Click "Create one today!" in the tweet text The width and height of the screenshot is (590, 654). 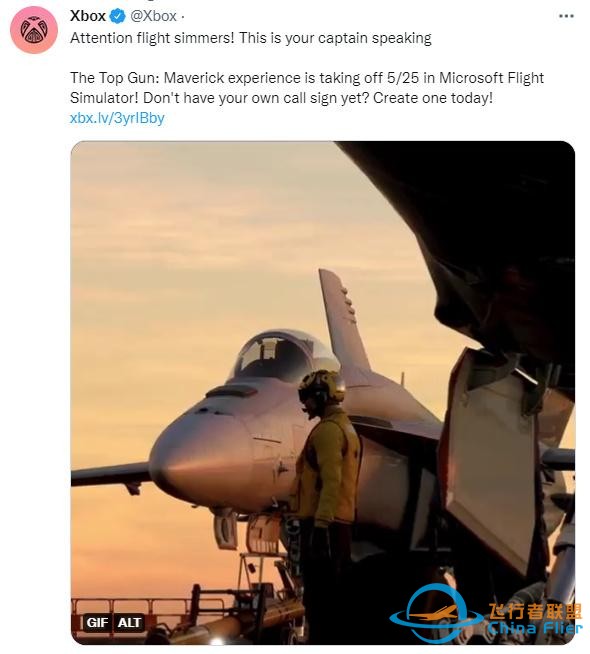[433, 98]
